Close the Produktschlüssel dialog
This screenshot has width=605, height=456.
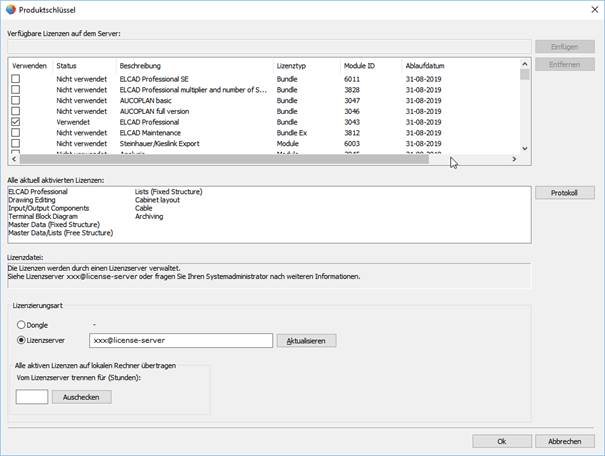[595, 10]
